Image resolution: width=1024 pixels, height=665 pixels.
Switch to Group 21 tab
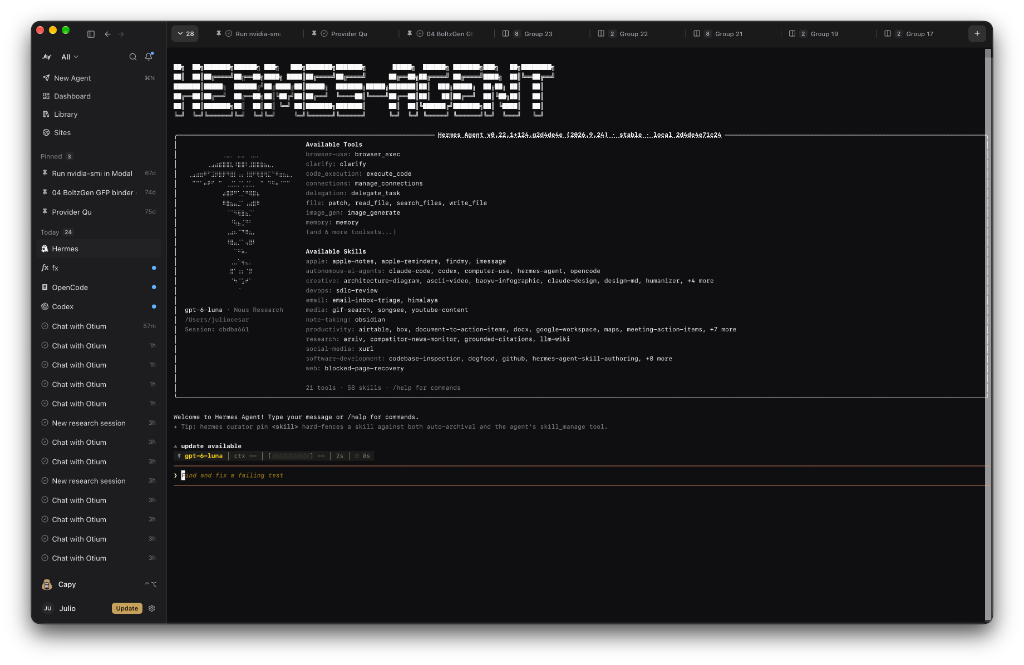723,34
